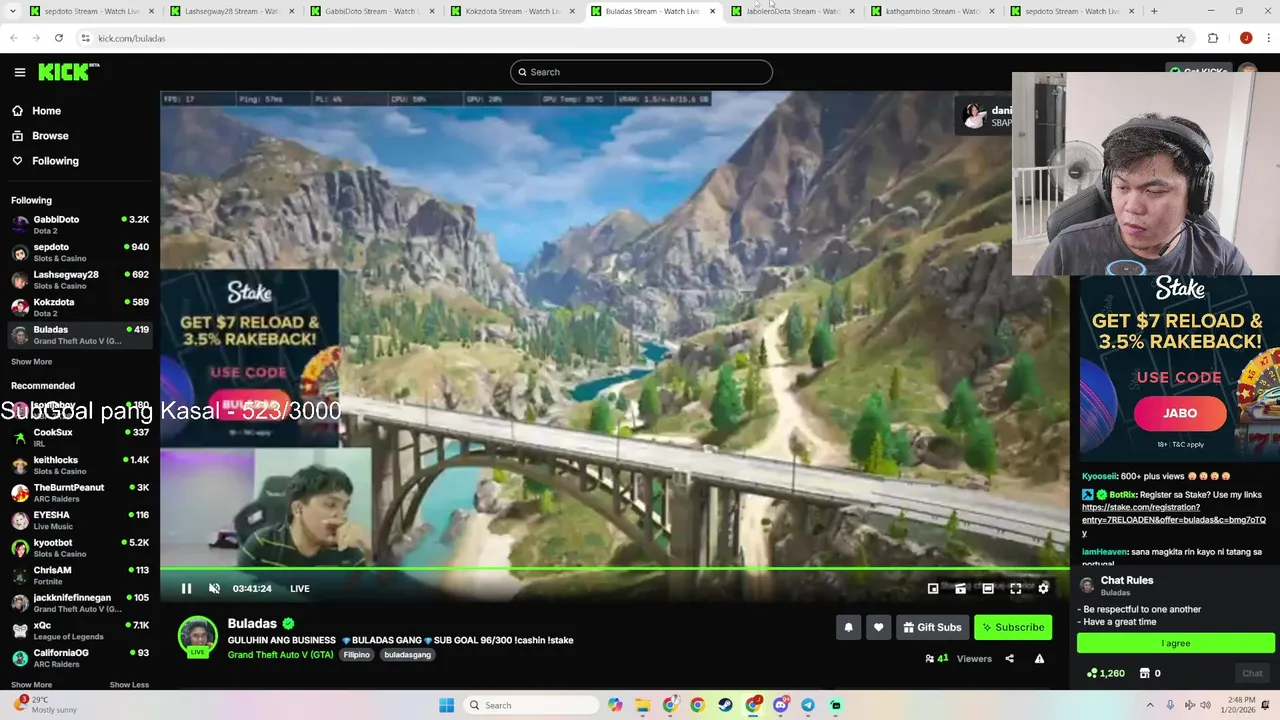Select the buladasgang tag
Image resolution: width=1280 pixels, height=720 pixels.
click(x=407, y=655)
